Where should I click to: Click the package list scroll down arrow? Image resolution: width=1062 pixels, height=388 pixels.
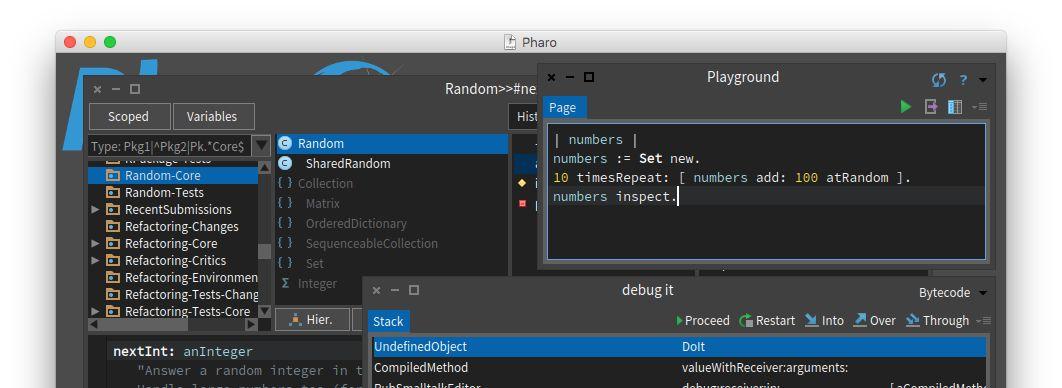tap(265, 311)
